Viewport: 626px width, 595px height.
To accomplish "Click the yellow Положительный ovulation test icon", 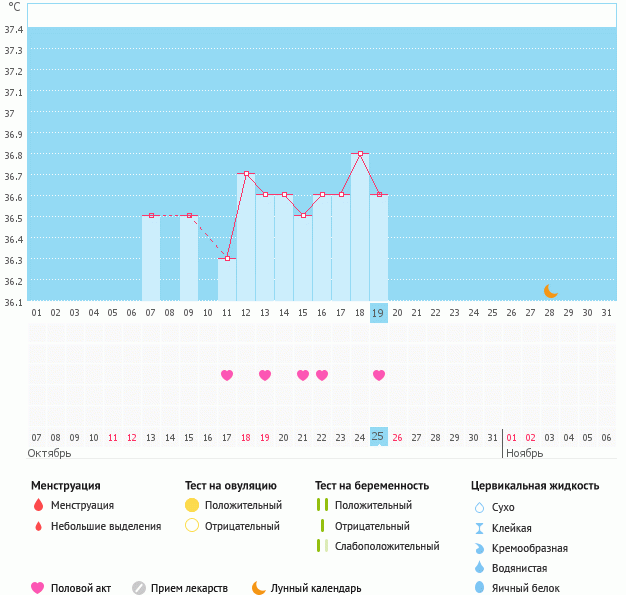I will 192,506.
